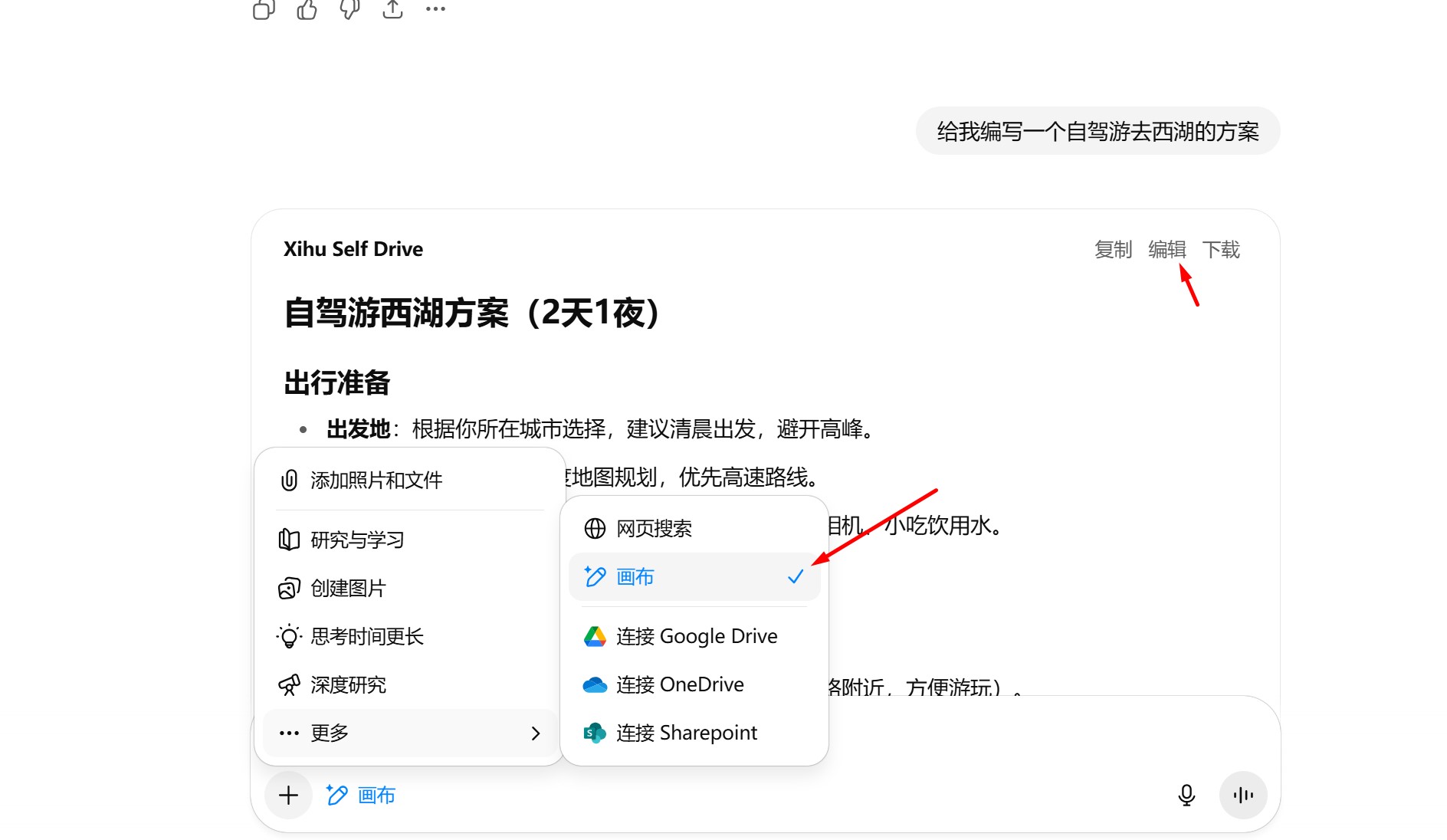This screenshot has width=1447, height=840.
Task: Copy the response with the copy icon
Action: [x=264, y=9]
